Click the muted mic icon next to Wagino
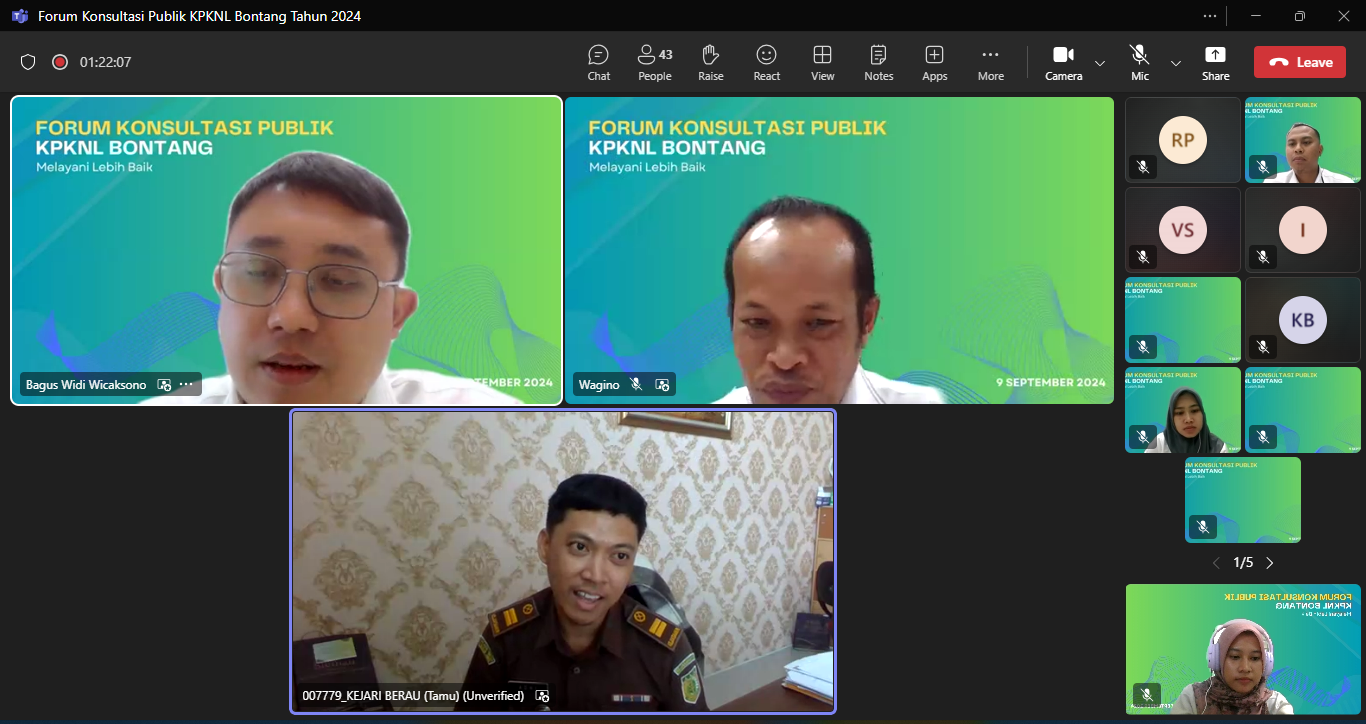 636,384
